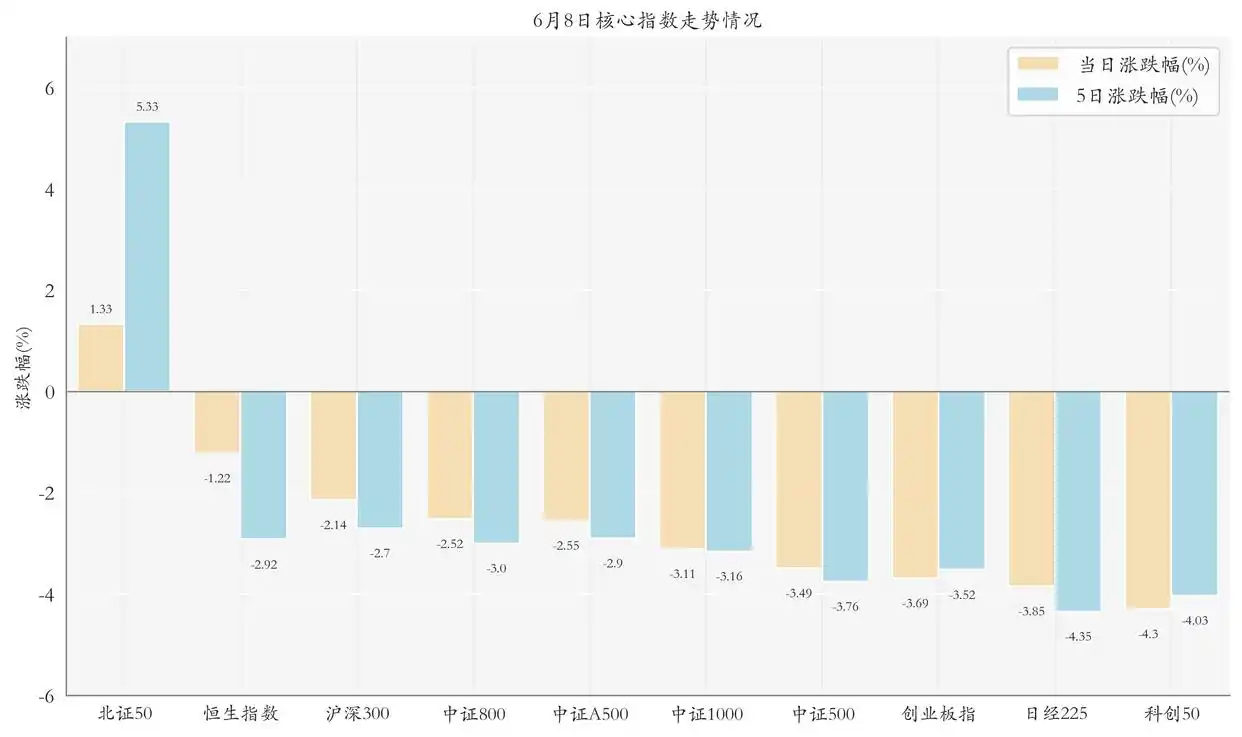Click the -4.3 value label

1148,634
